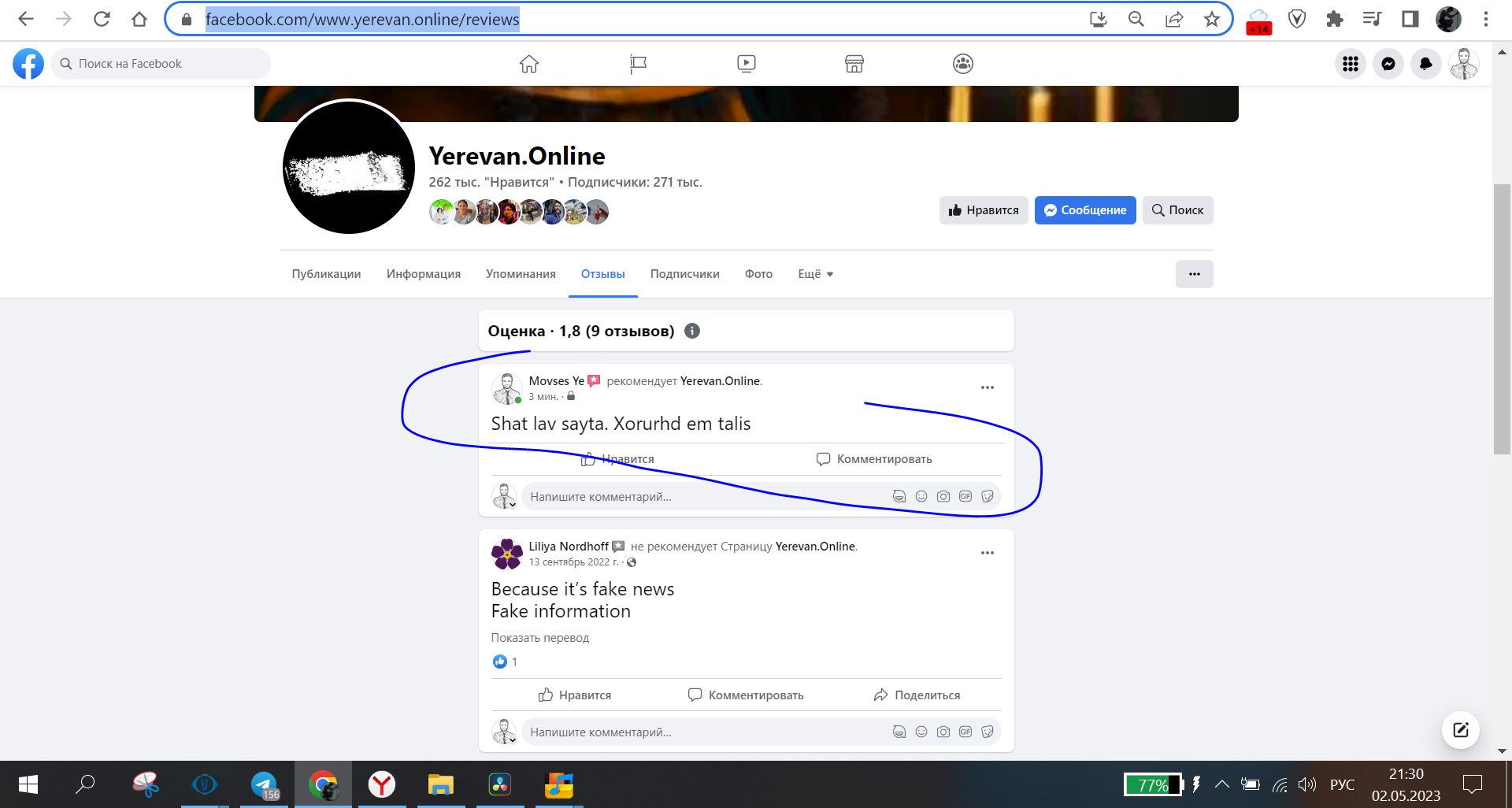Like the Yerevan.Online page
The width and height of the screenshot is (1512, 808).
[984, 210]
